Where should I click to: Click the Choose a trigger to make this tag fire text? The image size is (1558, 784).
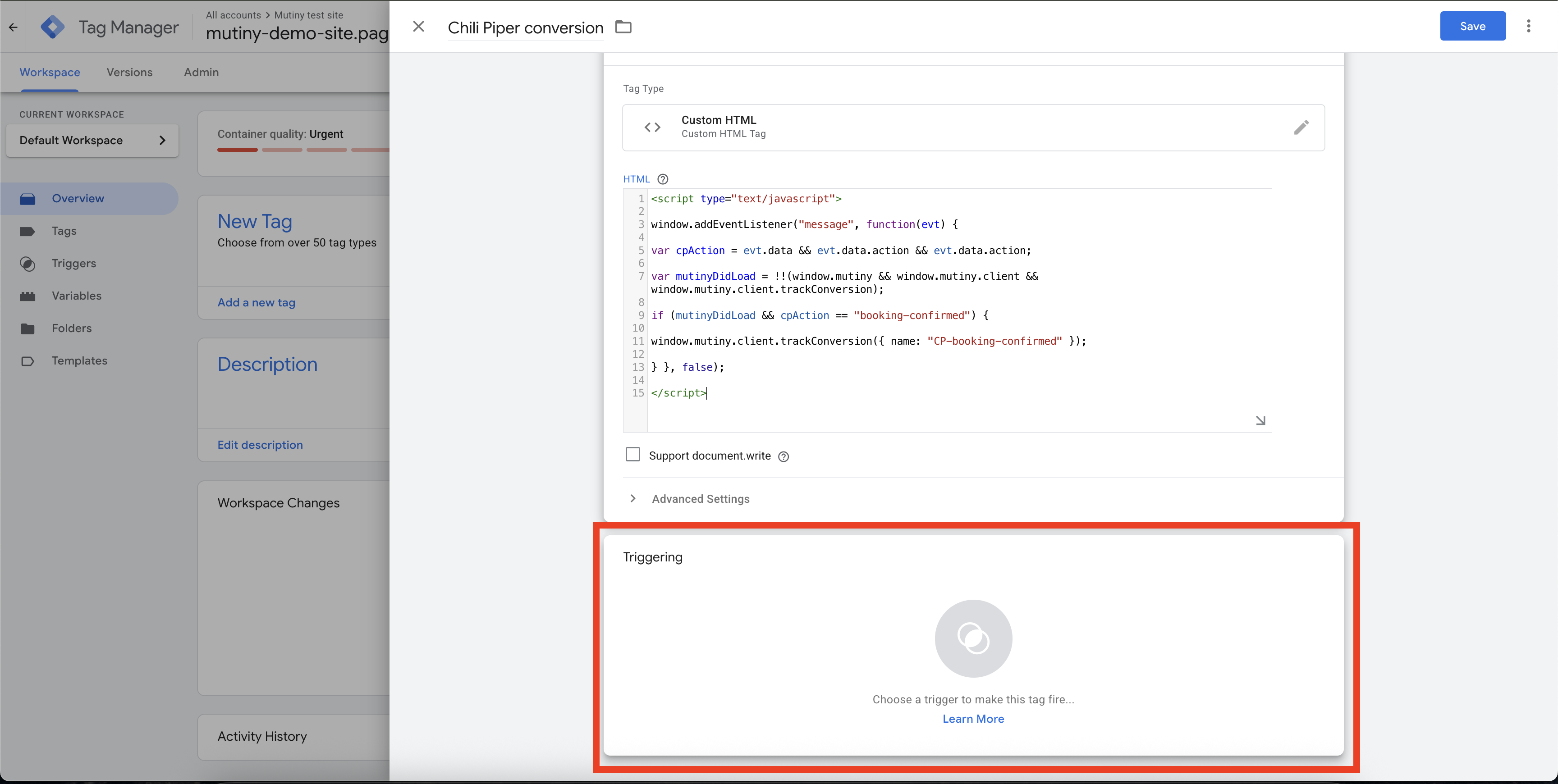point(973,699)
